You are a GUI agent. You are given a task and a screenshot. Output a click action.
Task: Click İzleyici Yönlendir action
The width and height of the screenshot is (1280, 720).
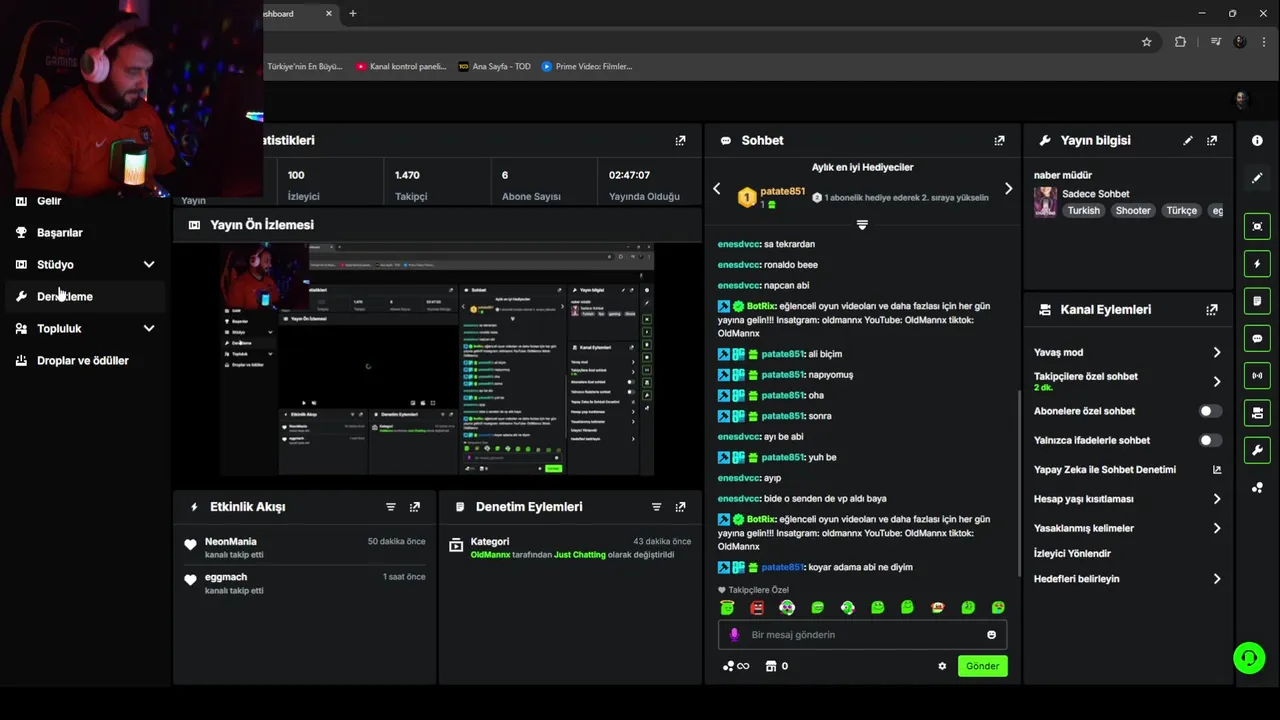pyautogui.click(x=1072, y=554)
